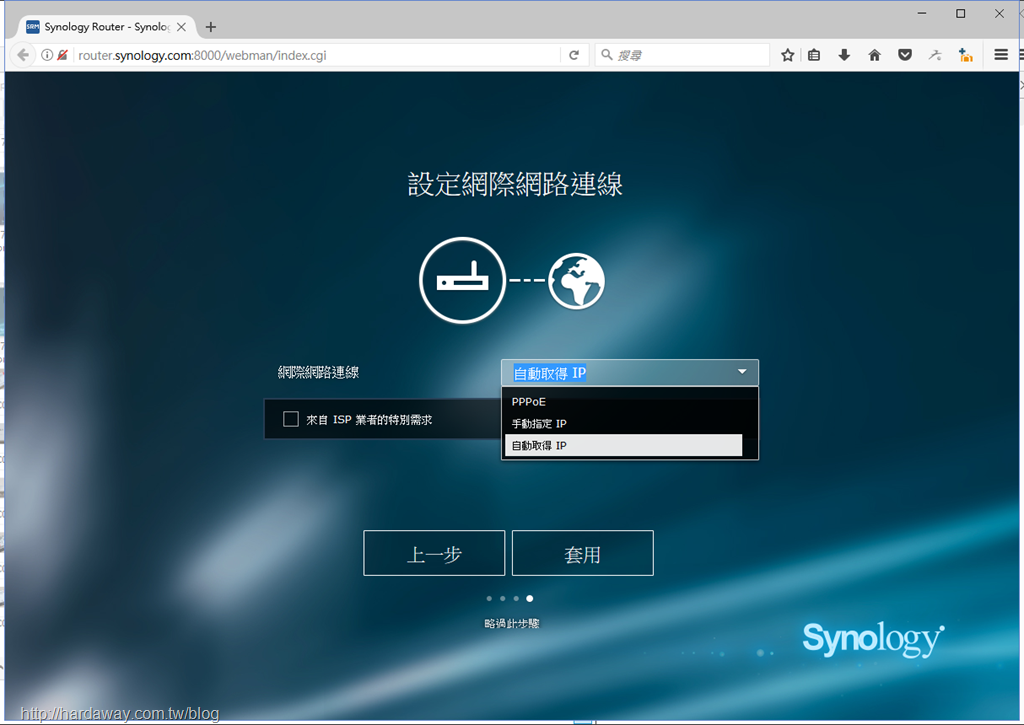1024x725 pixels.
Task: Open the site information icon
Action: [47, 55]
